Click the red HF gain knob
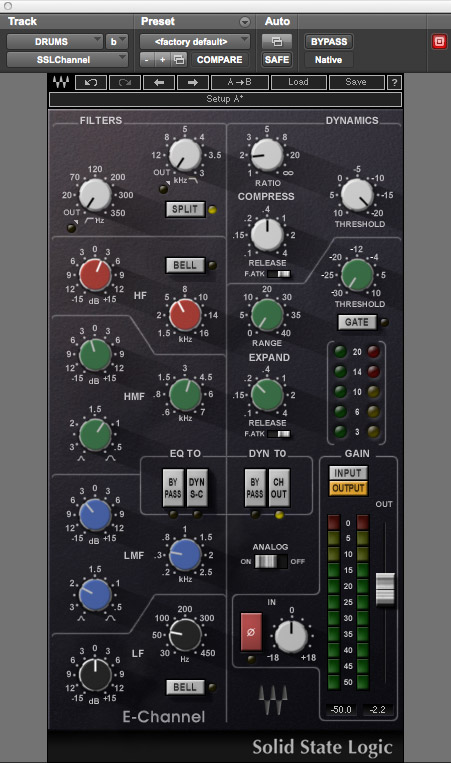The image size is (451, 763). 95,275
